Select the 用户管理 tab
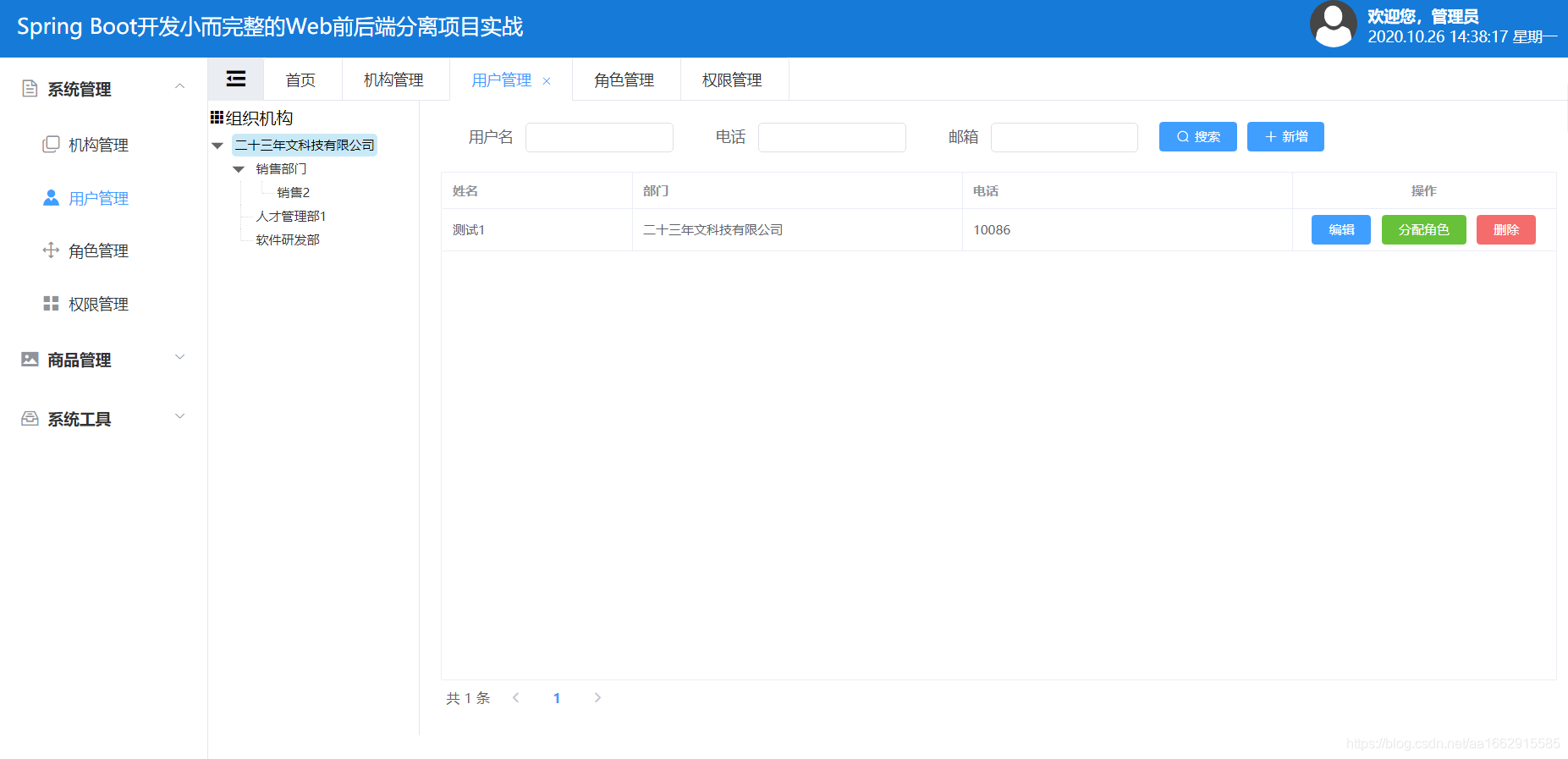The height and width of the screenshot is (759, 1568). 502,80
